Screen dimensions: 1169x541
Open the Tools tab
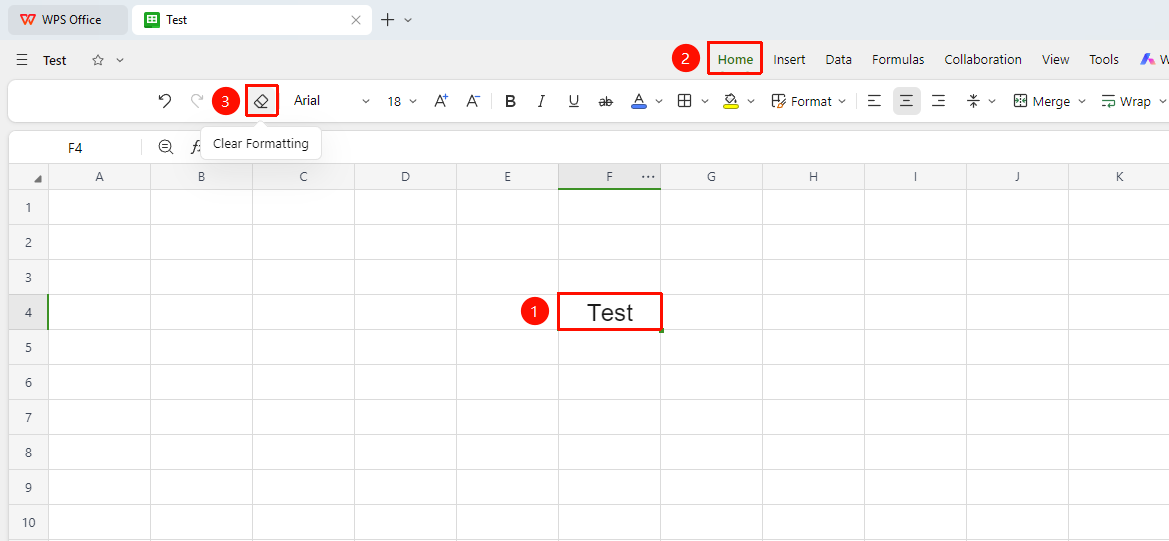pos(1104,60)
